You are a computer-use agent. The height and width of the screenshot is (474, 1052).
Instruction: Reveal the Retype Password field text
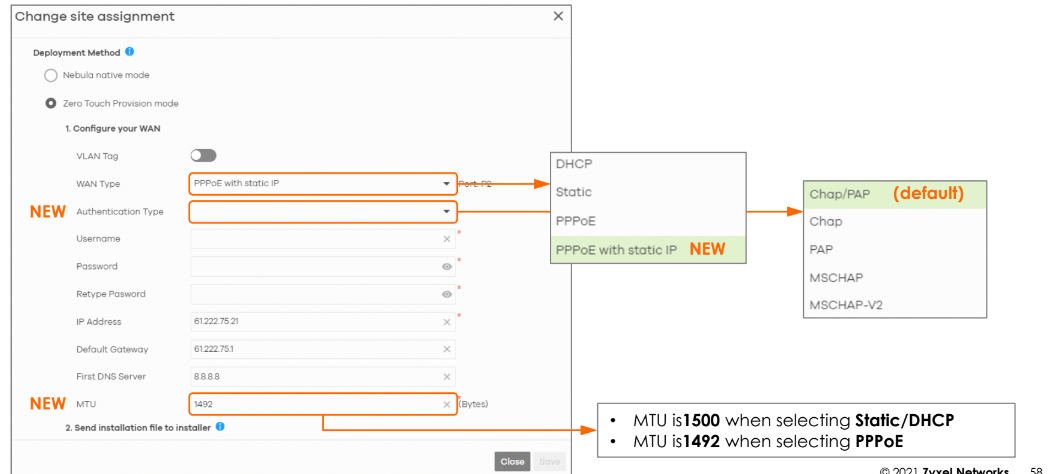pyautogui.click(x=447, y=295)
